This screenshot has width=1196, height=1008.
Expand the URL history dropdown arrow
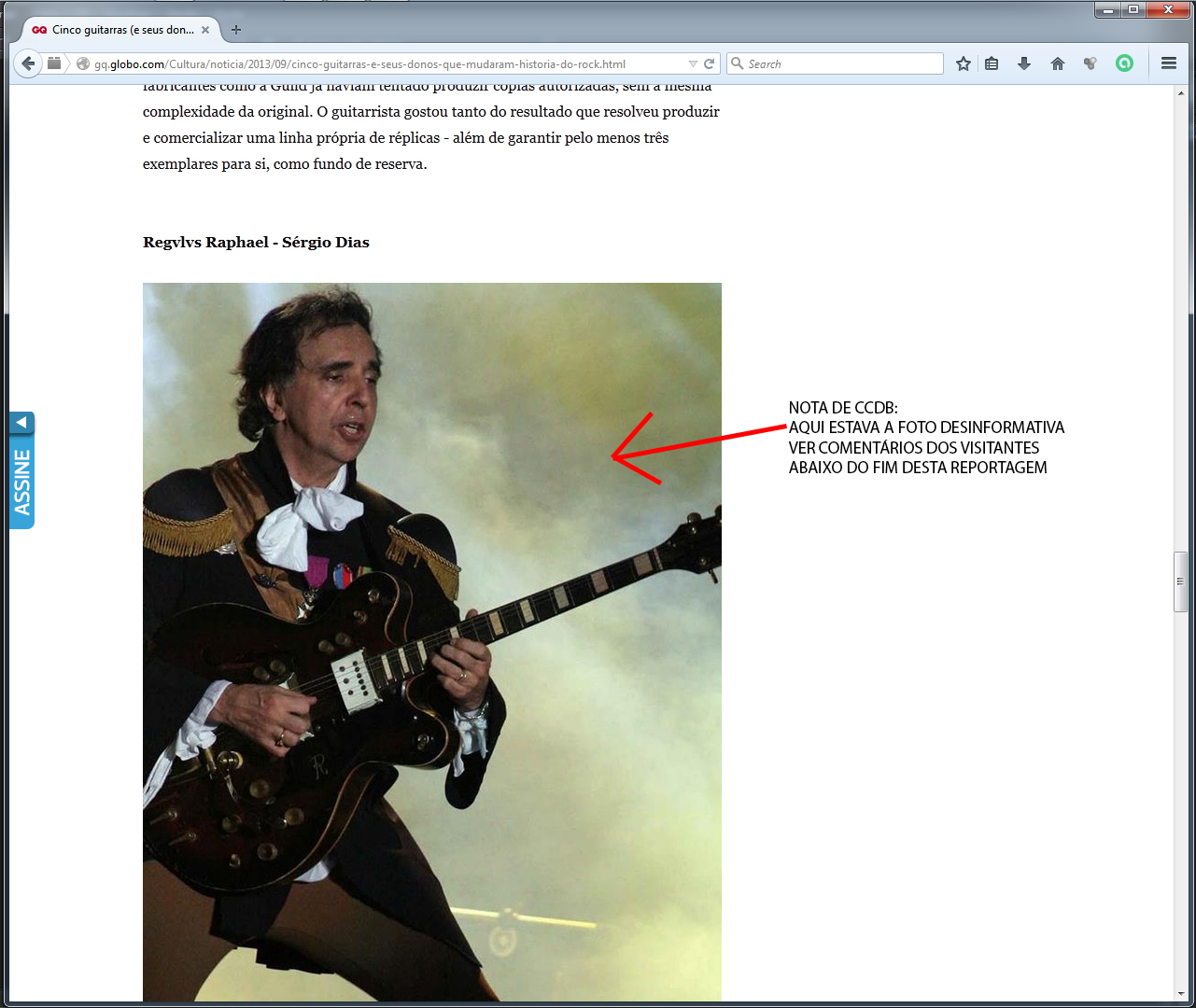(693, 64)
